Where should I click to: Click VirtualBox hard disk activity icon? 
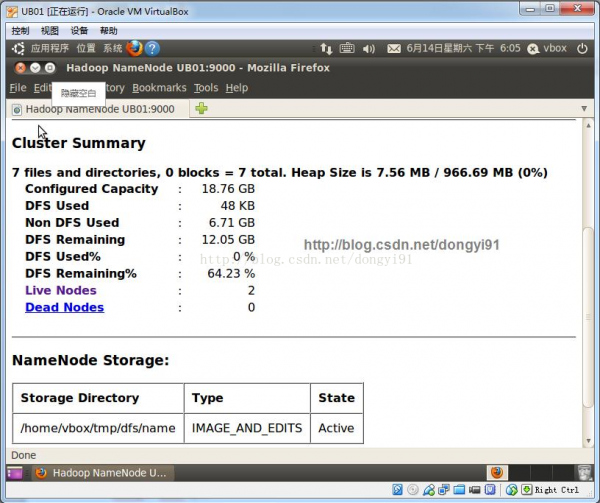pyautogui.click(x=397, y=490)
